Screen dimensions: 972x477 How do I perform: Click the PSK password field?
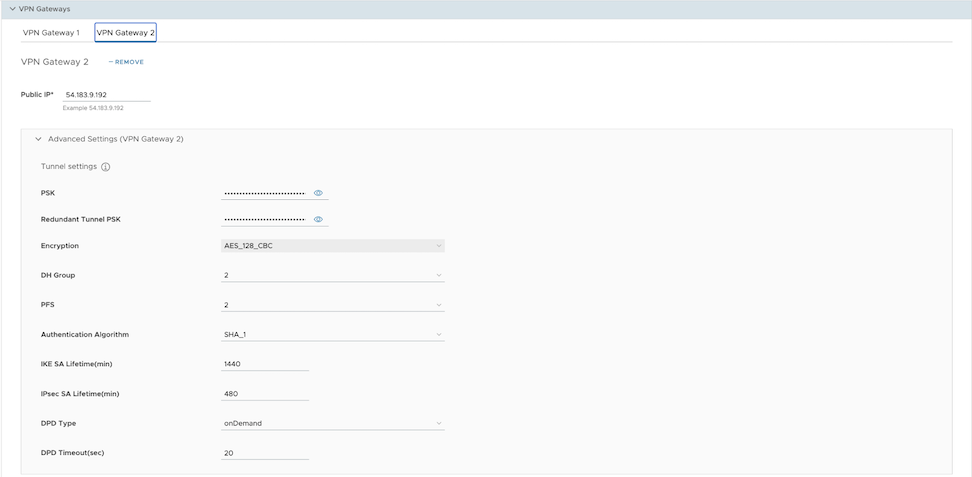[264, 193]
